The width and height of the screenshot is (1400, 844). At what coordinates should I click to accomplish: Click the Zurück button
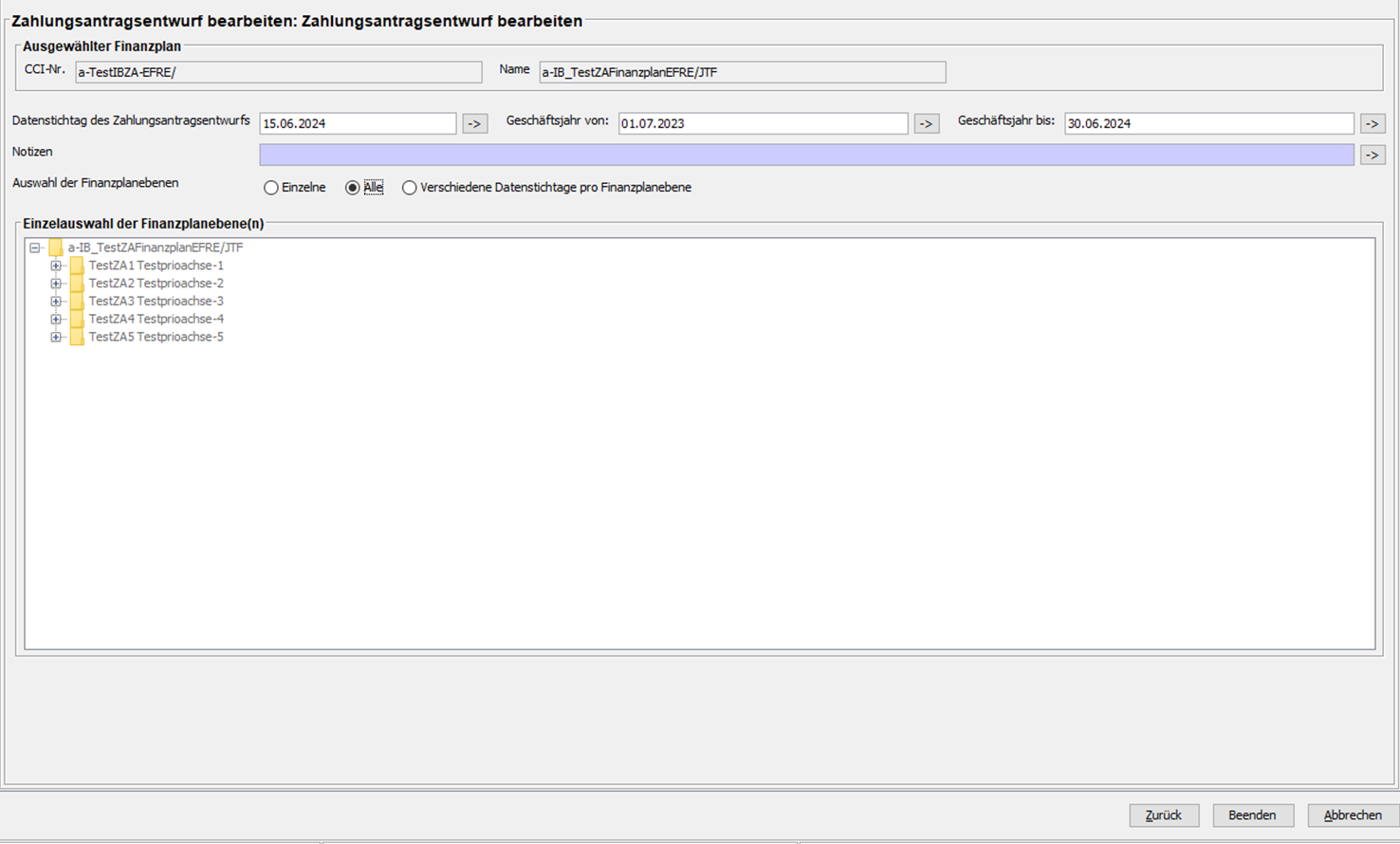[1164, 816]
